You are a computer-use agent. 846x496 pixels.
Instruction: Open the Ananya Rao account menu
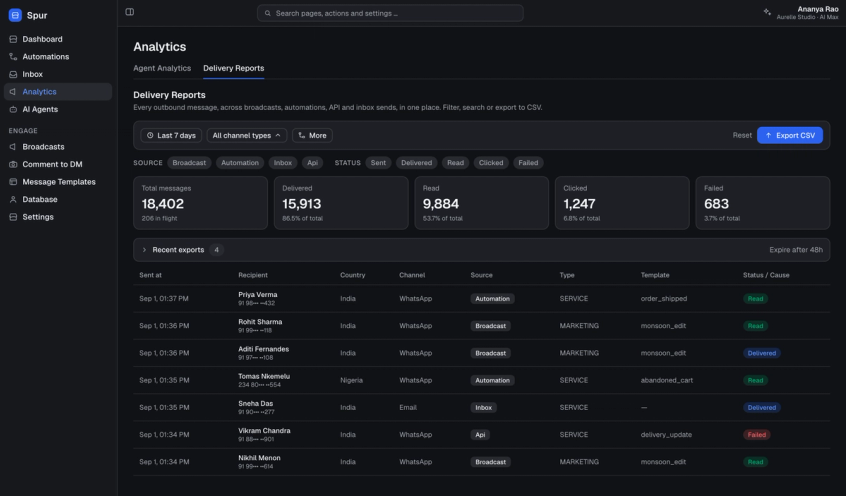[x=807, y=13]
